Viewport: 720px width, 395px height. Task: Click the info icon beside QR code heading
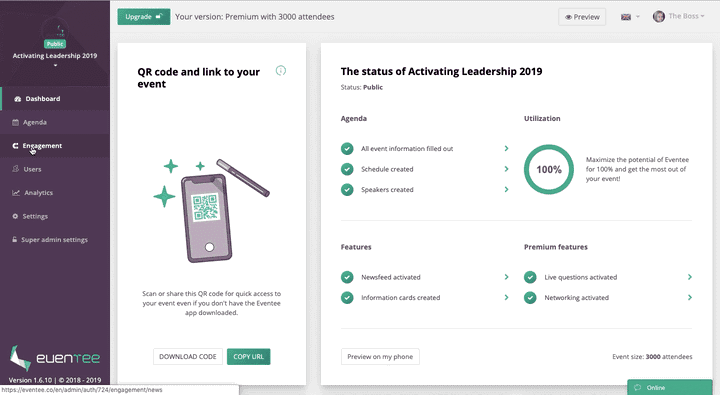281,71
